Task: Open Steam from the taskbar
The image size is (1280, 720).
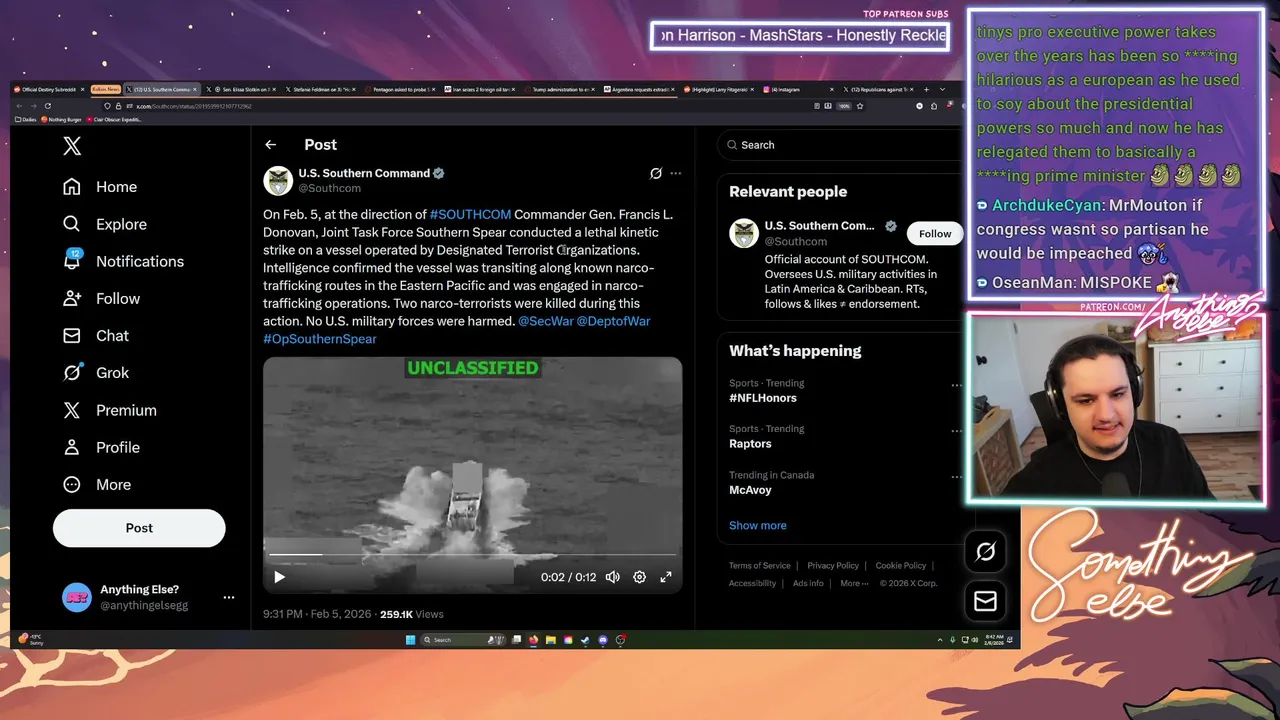Action: tap(585, 640)
